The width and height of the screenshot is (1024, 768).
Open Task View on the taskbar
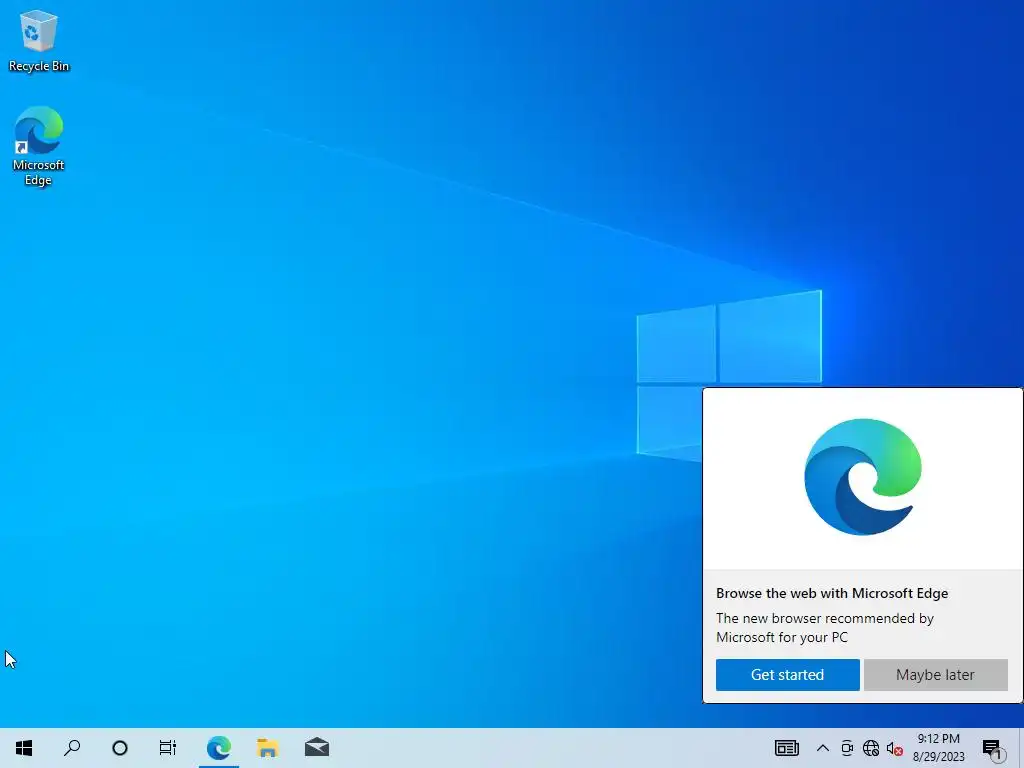click(168, 748)
